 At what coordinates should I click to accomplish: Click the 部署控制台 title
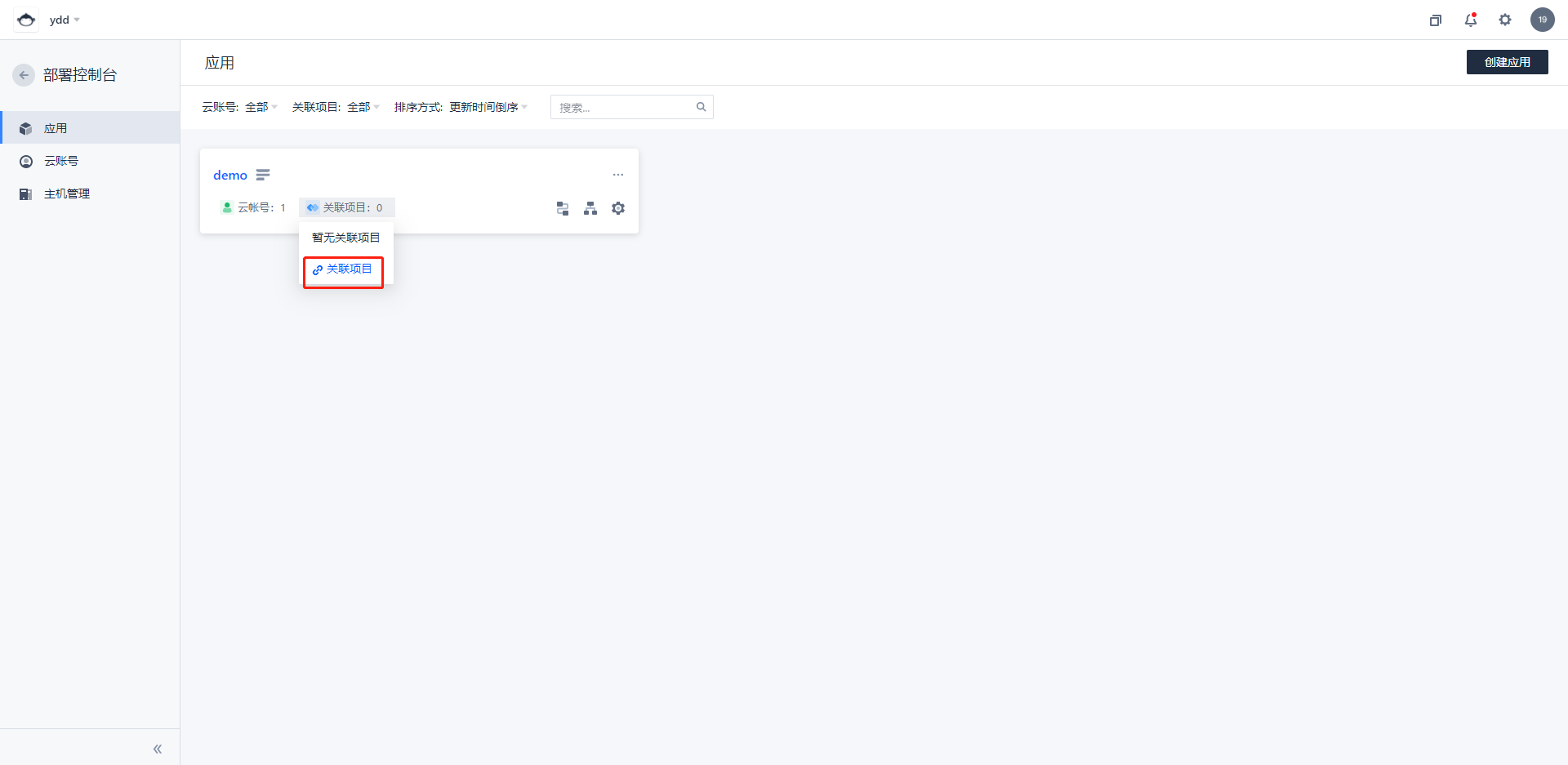pyautogui.click(x=80, y=75)
